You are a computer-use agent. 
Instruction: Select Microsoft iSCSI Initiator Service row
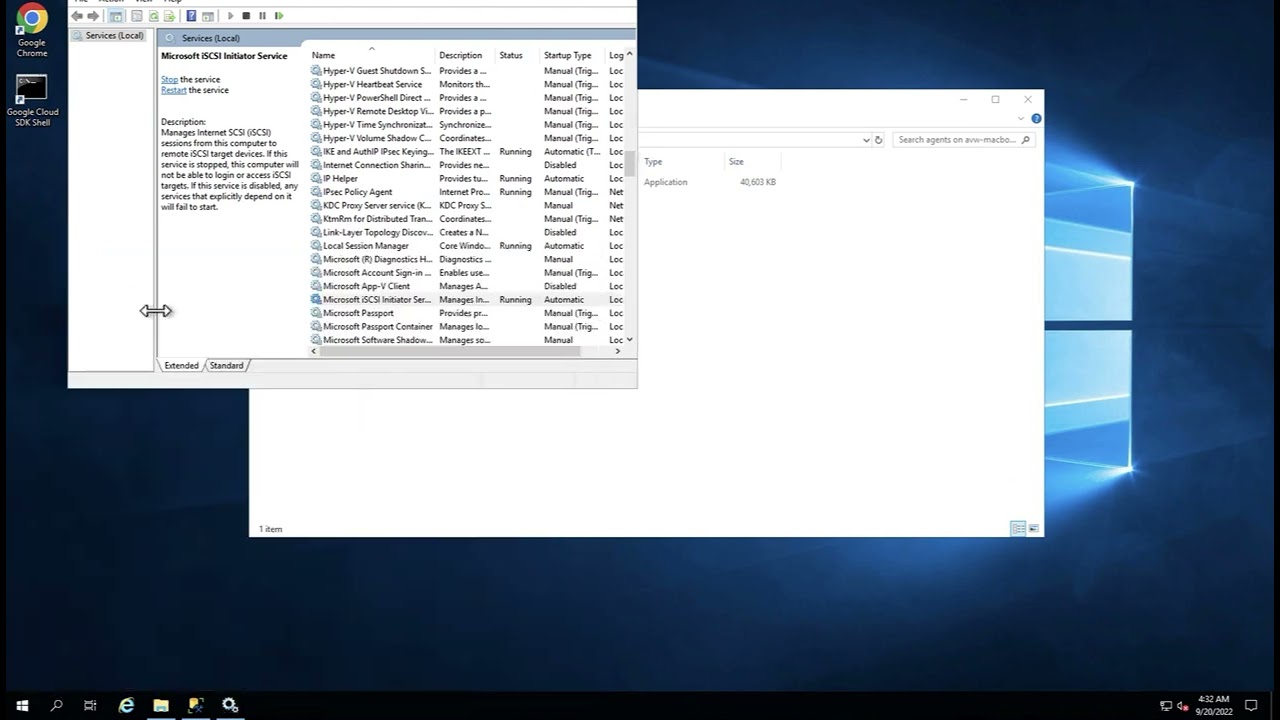click(466, 300)
